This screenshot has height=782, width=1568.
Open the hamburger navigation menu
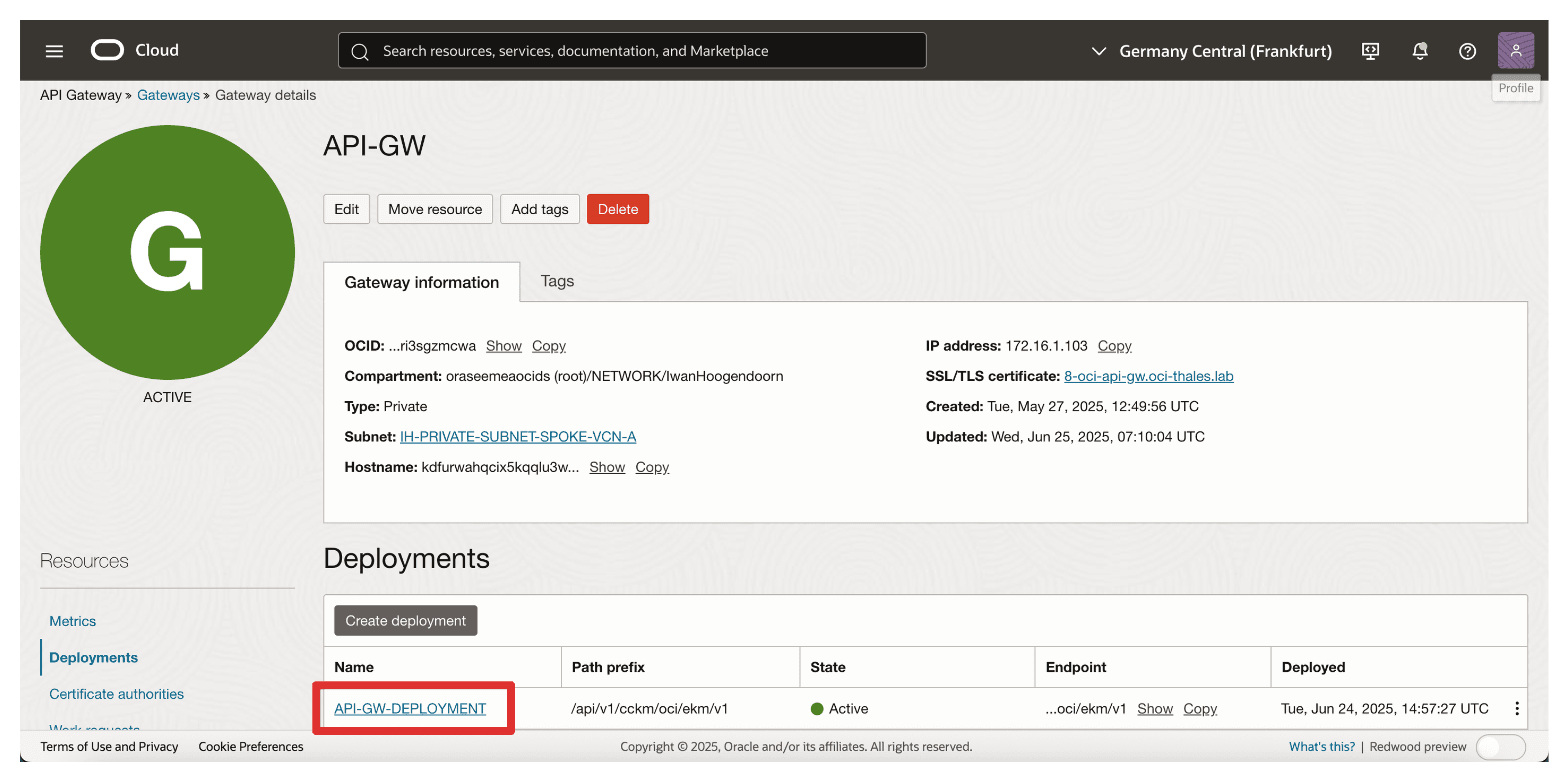tap(54, 50)
